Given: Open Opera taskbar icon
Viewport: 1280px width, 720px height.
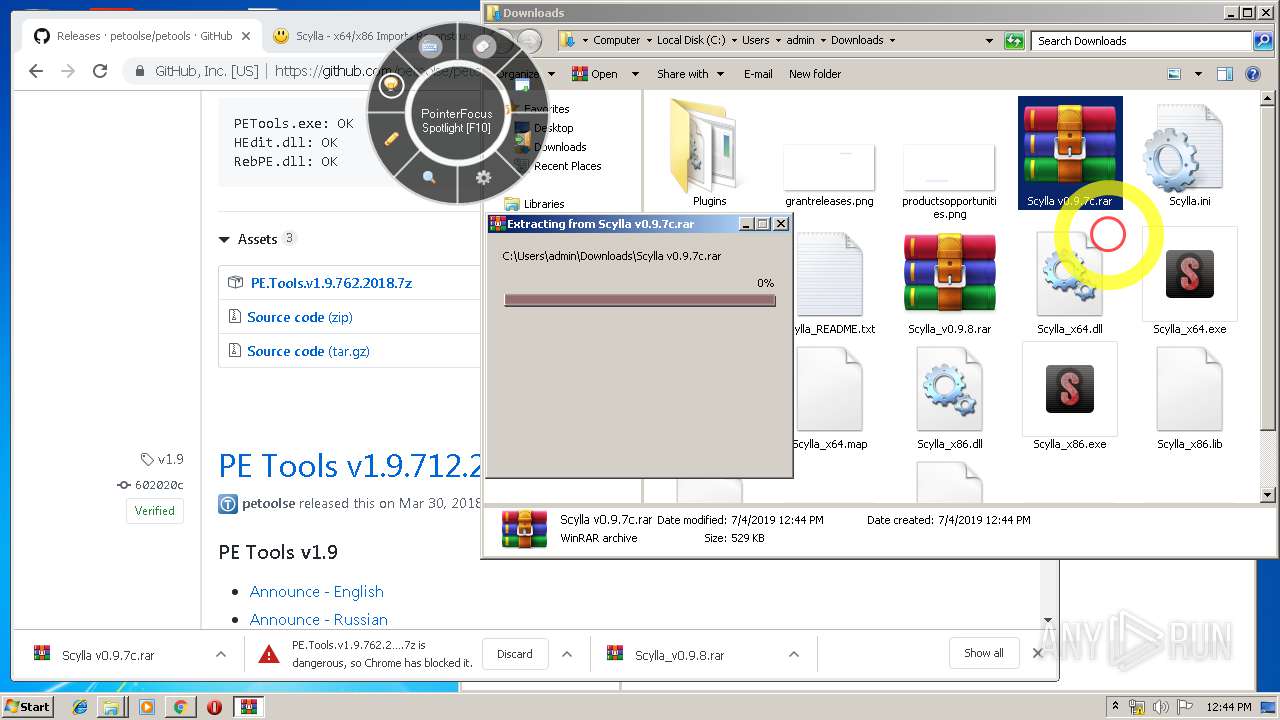Looking at the screenshot, I should tap(214, 707).
